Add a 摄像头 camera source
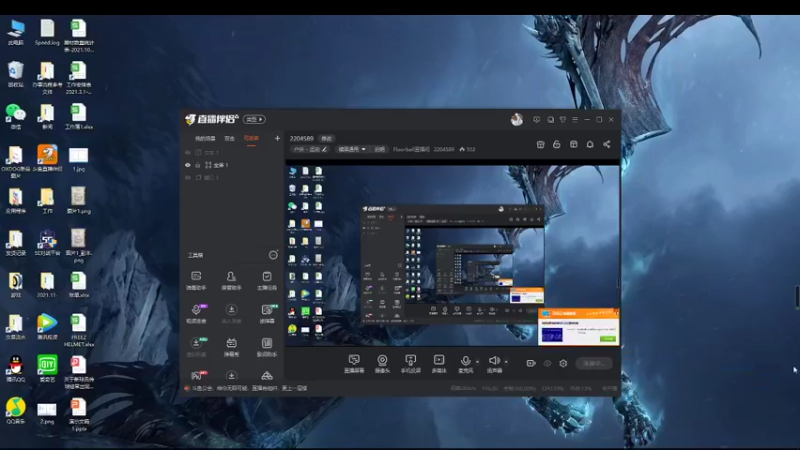The width and height of the screenshot is (800, 450). (382, 364)
